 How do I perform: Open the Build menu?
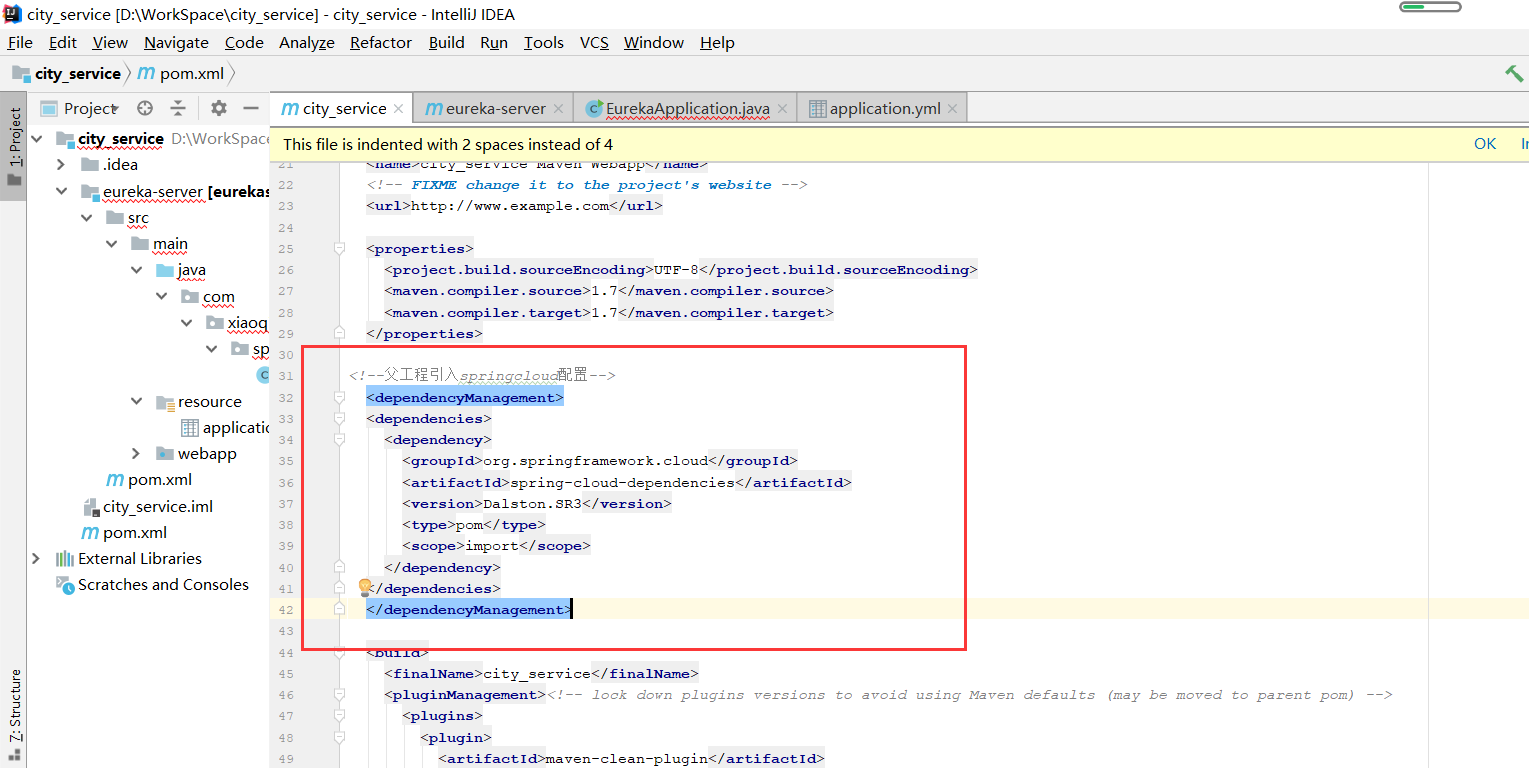tap(446, 42)
